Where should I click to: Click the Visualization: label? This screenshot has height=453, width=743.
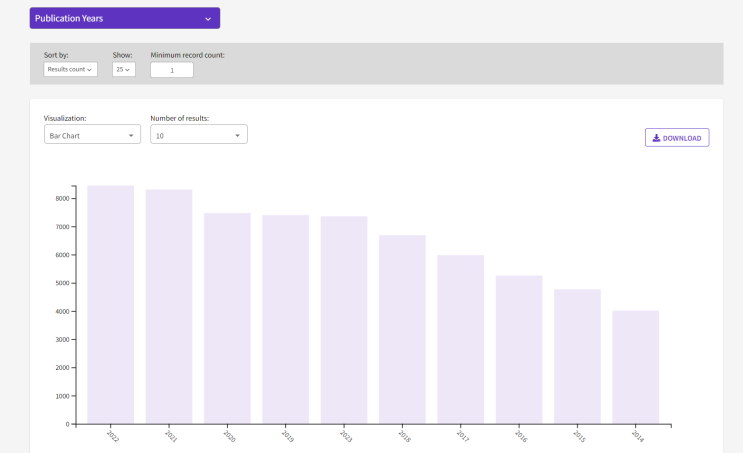(x=65, y=118)
